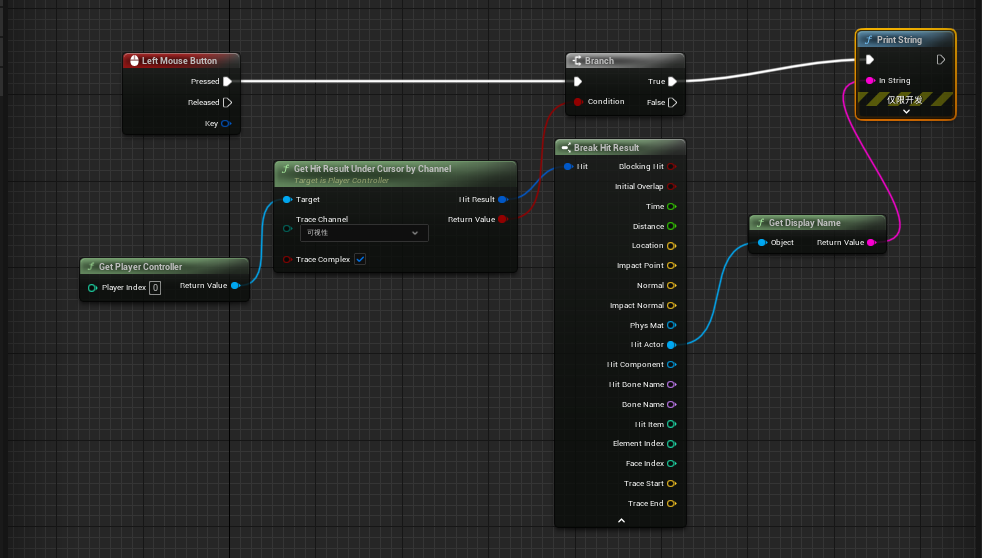Open the Trace Channel dropdown
Viewport: 982px width, 558px height.
pyautogui.click(x=364, y=233)
